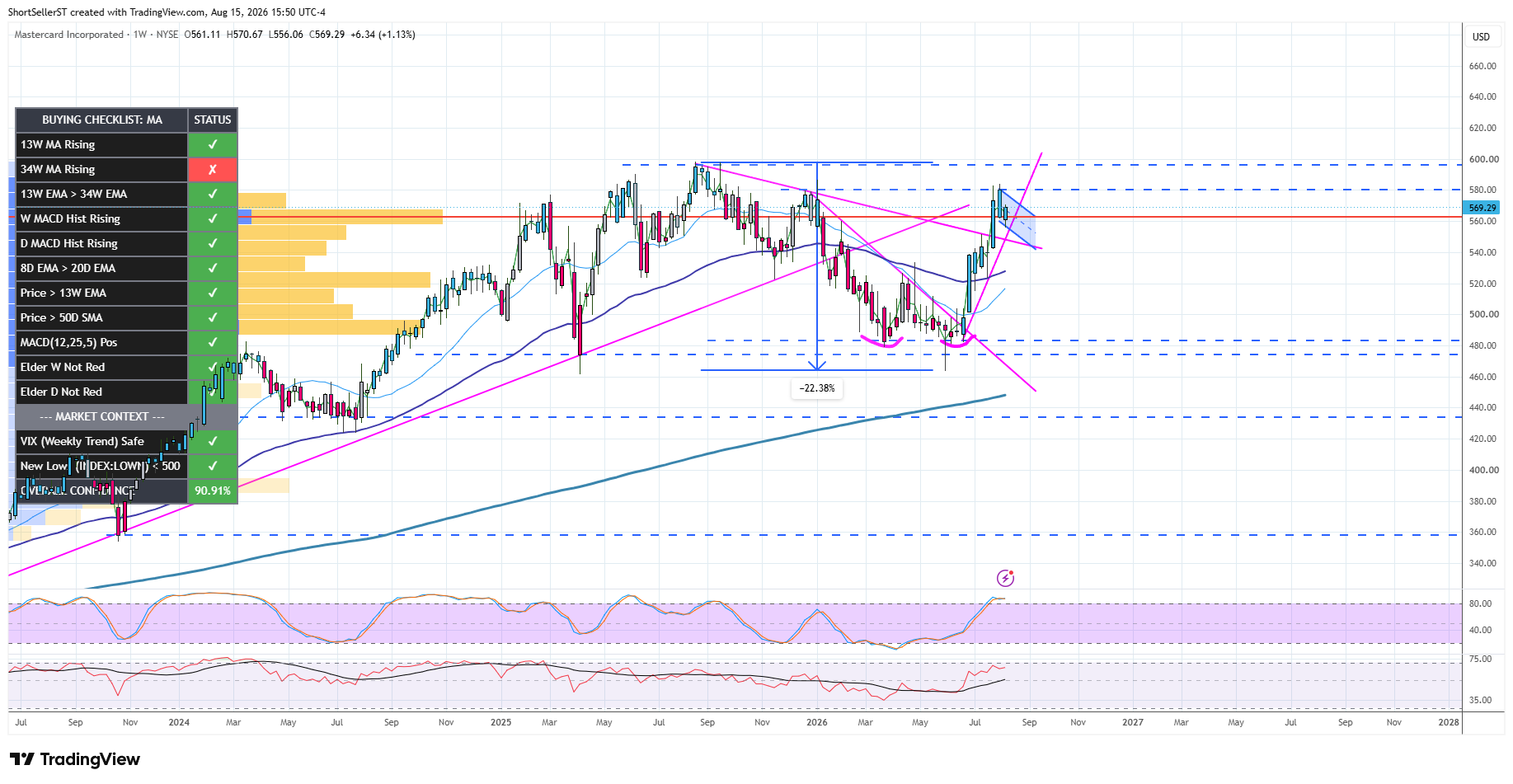
Task: Click the 2028 label on the time axis
Action: [1449, 722]
